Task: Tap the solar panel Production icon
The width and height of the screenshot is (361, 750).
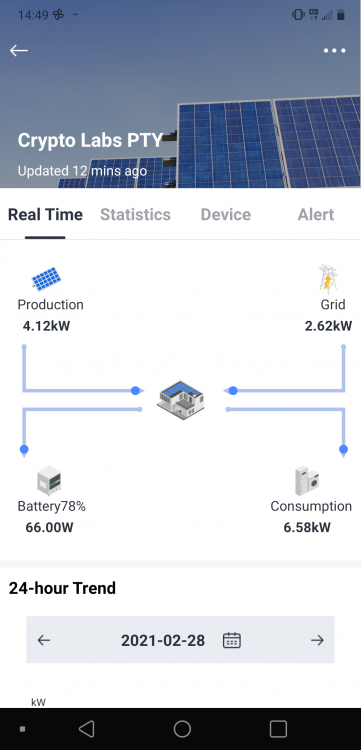Action: [x=46, y=278]
